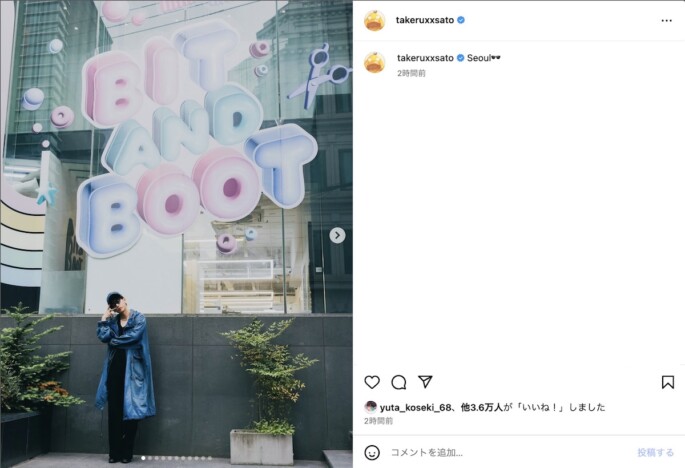Click yuta_koseki_68 small avatar

tap(370, 407)
